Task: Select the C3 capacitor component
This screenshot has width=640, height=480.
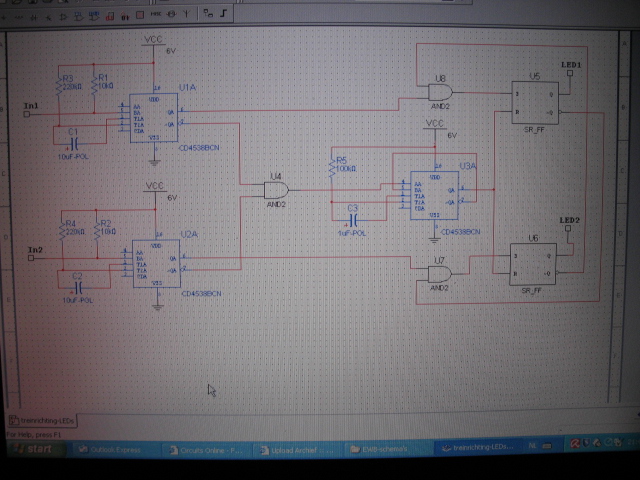Action: [351, 219]
